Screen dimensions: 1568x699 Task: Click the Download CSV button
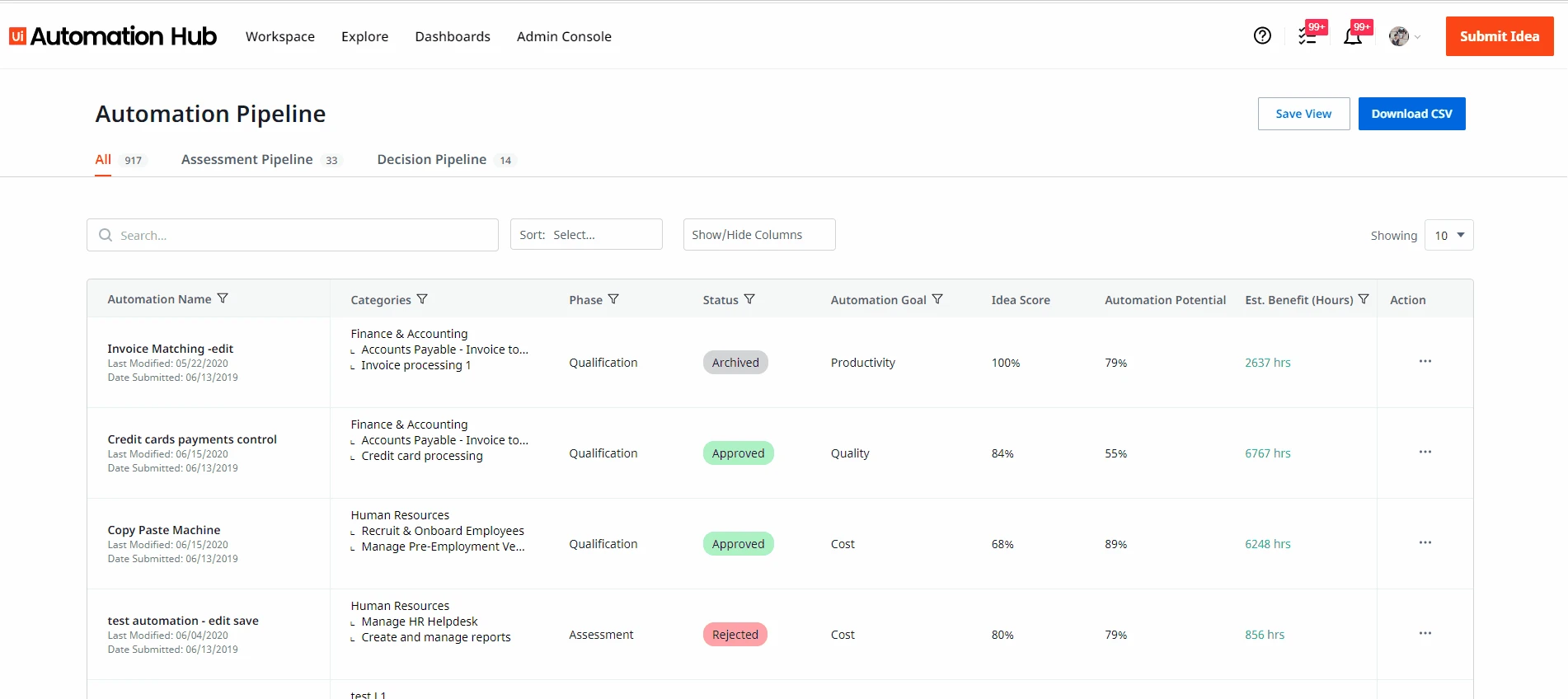[x=1412, y=114]
